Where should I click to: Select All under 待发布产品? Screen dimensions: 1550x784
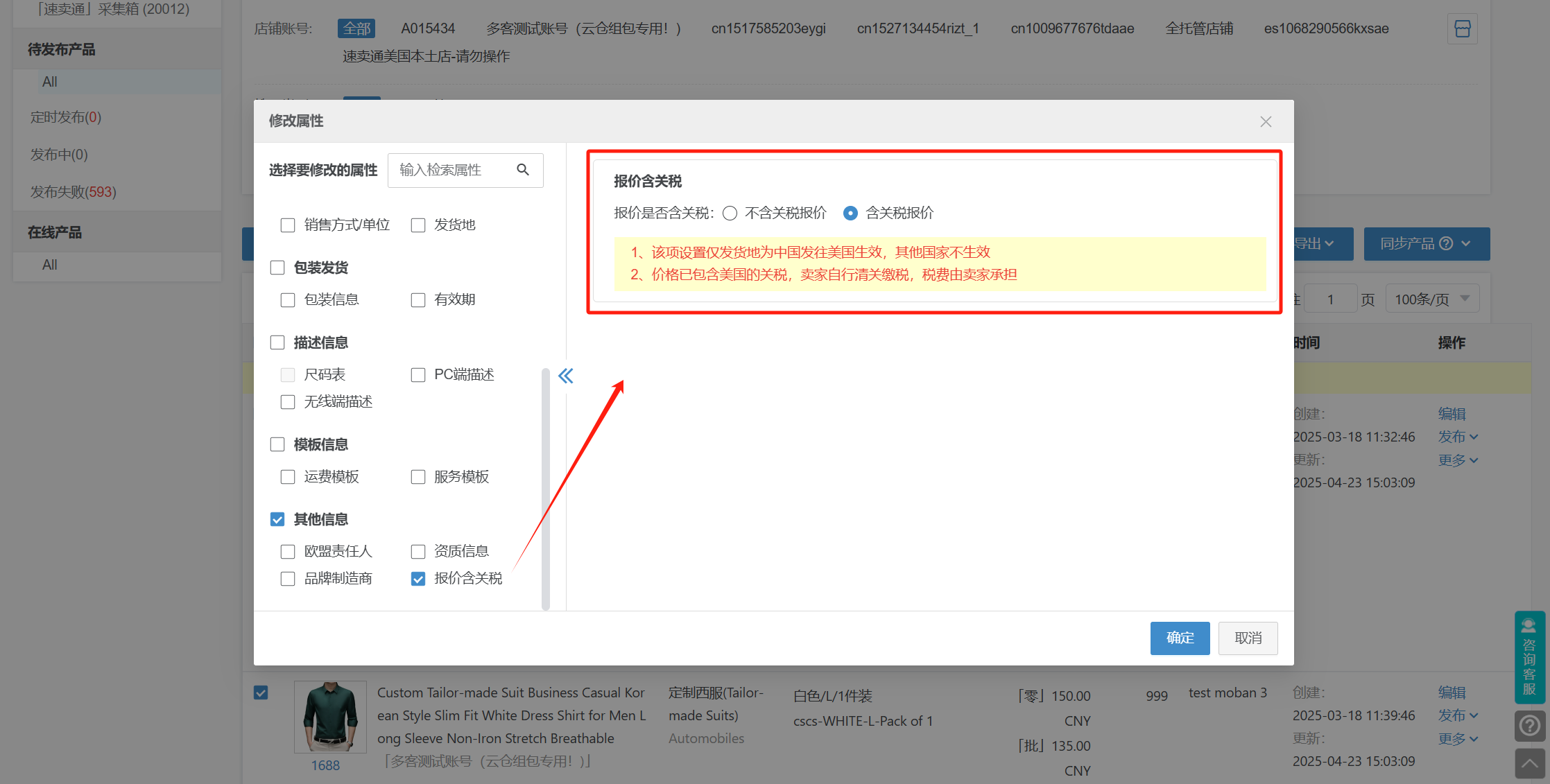(x=50, y=82)
